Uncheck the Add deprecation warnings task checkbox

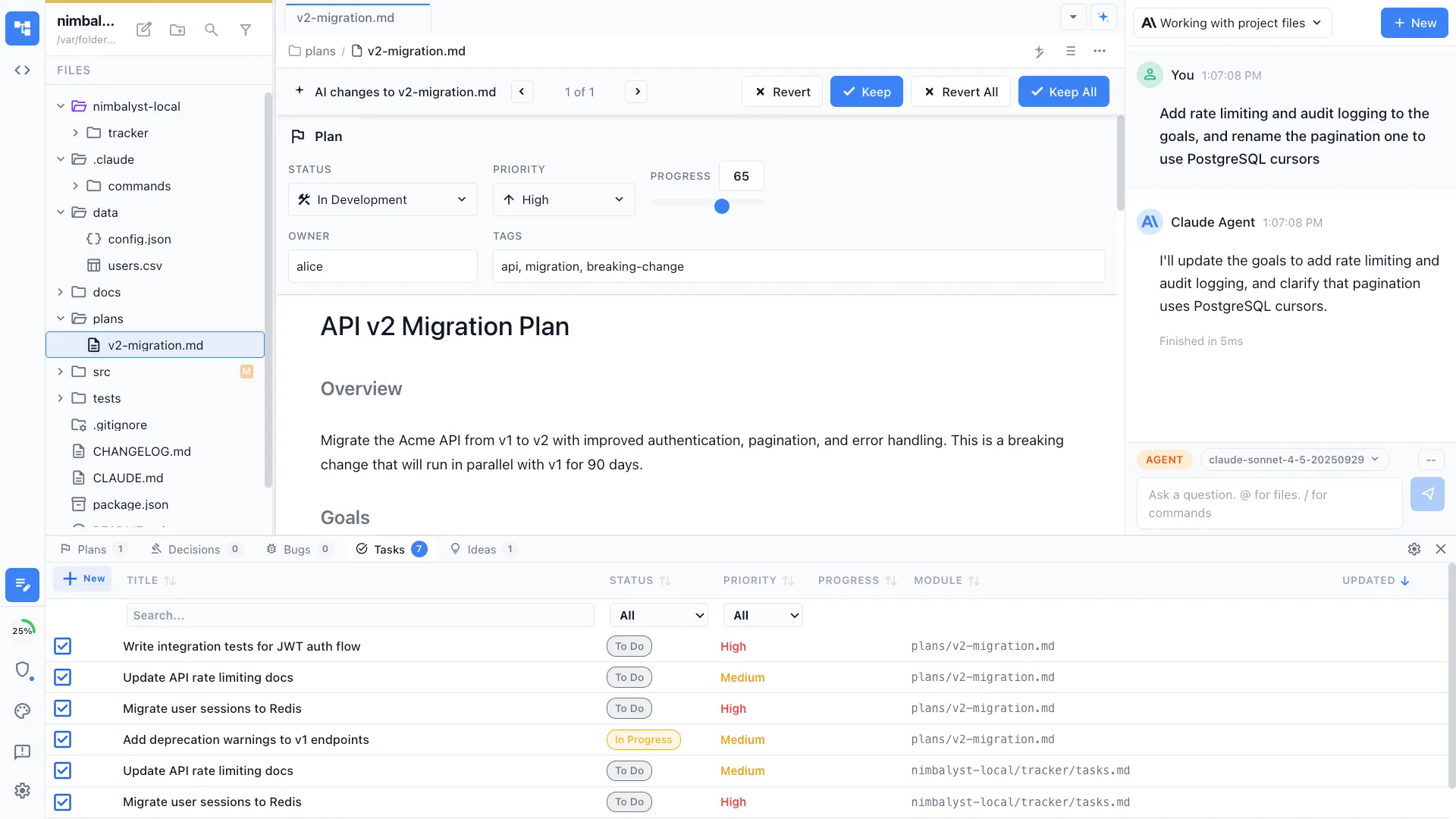click(x=62, y=739)
